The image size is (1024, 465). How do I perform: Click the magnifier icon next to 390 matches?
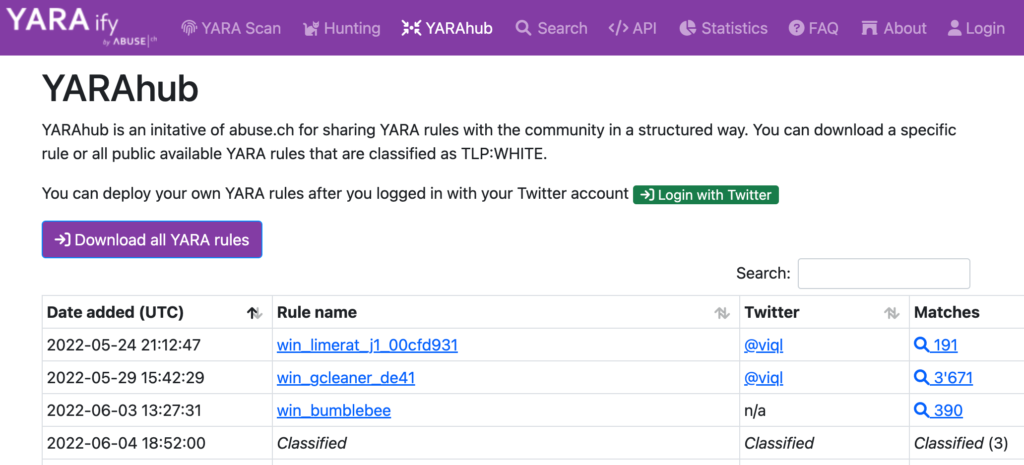921,410
